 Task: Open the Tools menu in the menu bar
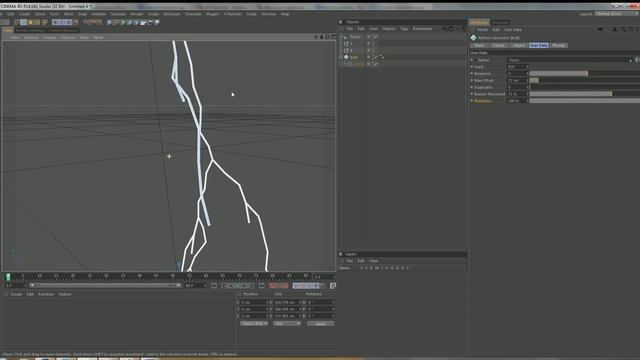54,14
